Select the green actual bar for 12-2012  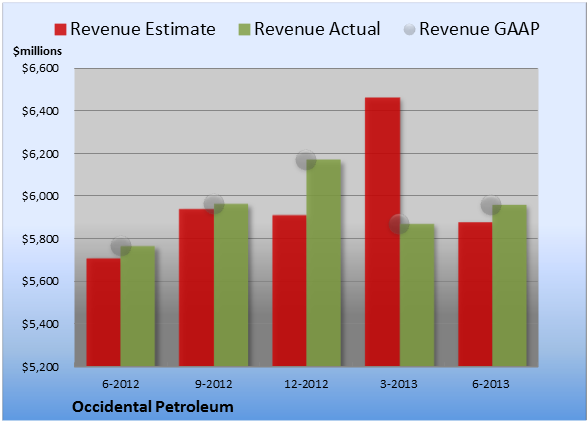coord(324,263)
